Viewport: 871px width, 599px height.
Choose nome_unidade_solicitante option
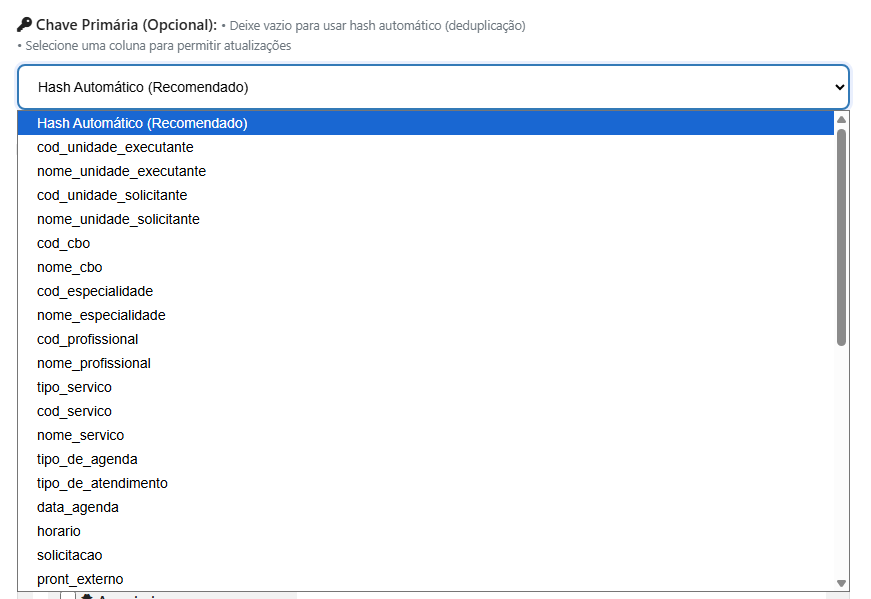tap(118, 219)
